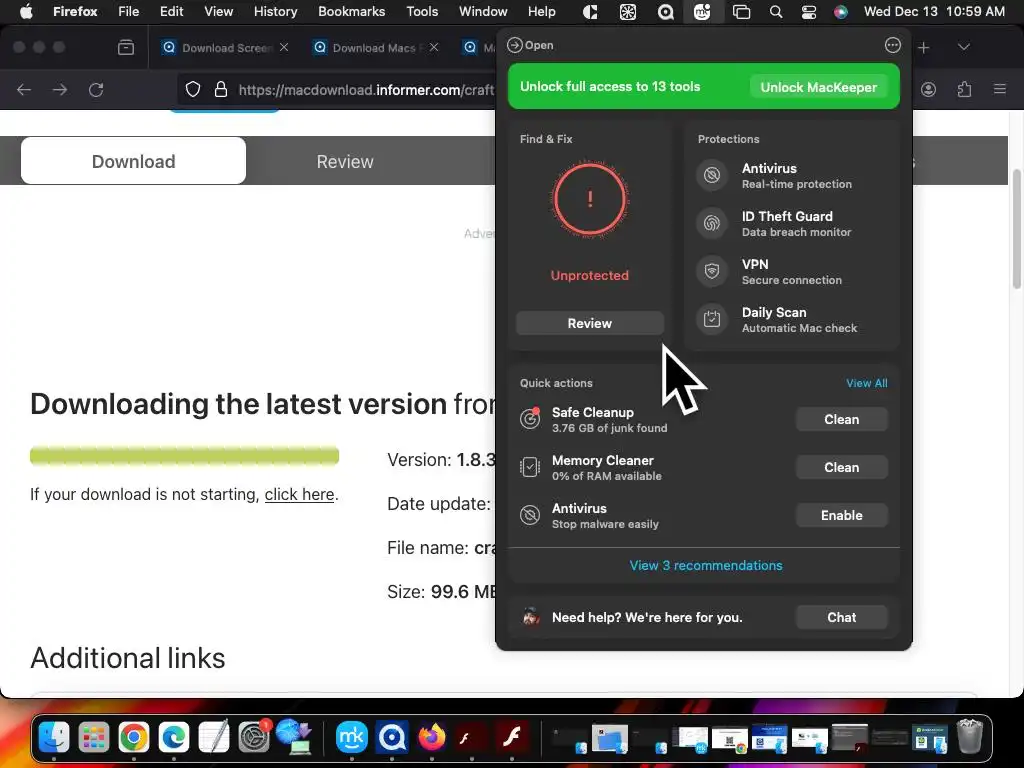Select Antivirus real-time protection icon
The image size is (1024, 768).
[712, 175]
